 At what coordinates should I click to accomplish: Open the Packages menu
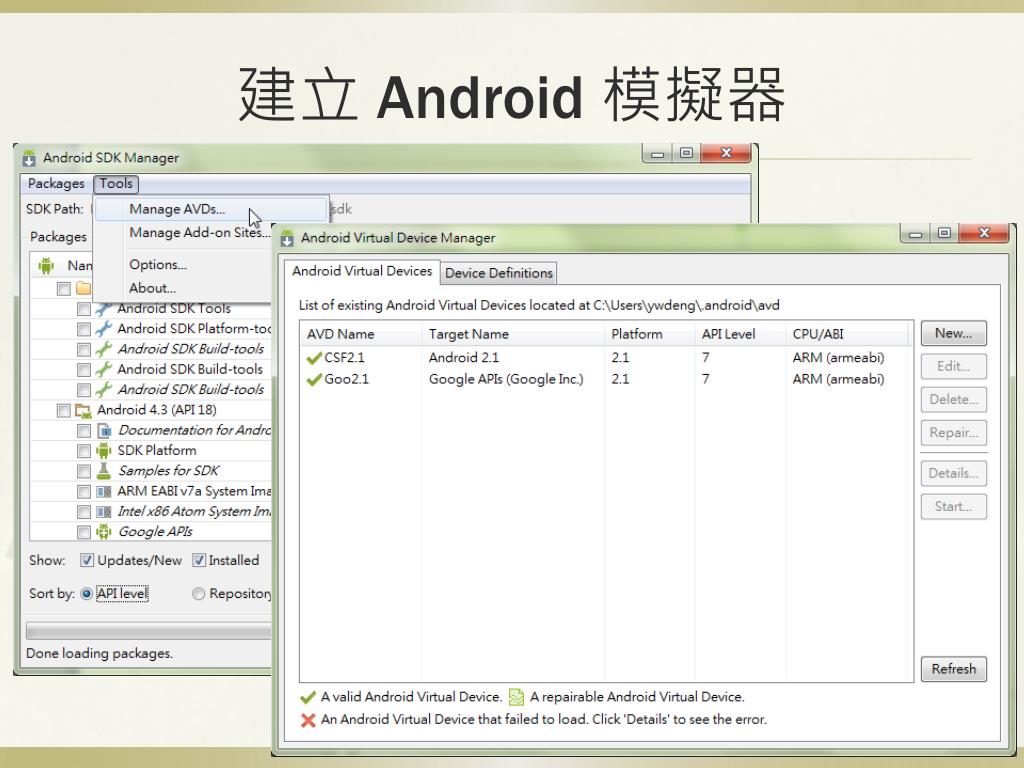click(x=56, y=184)
